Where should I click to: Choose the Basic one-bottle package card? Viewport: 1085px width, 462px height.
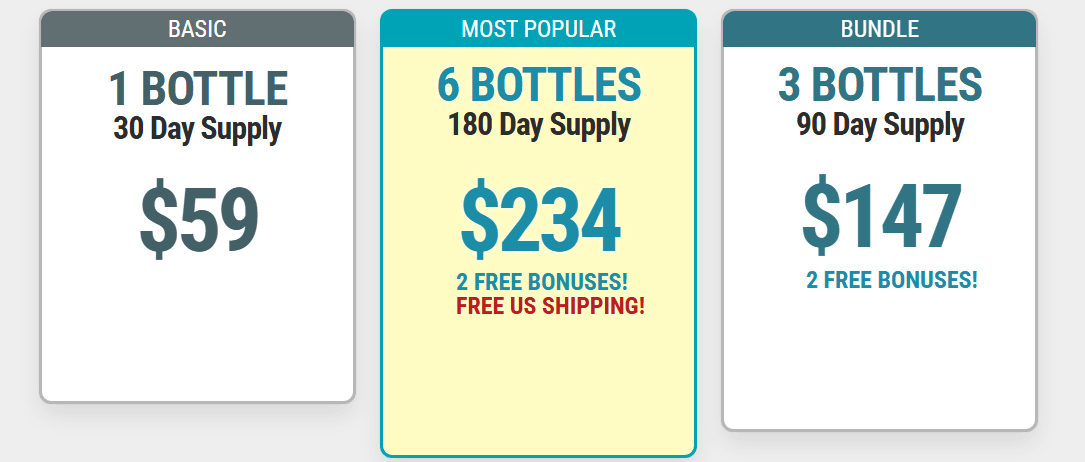click(x=197, y=206)
